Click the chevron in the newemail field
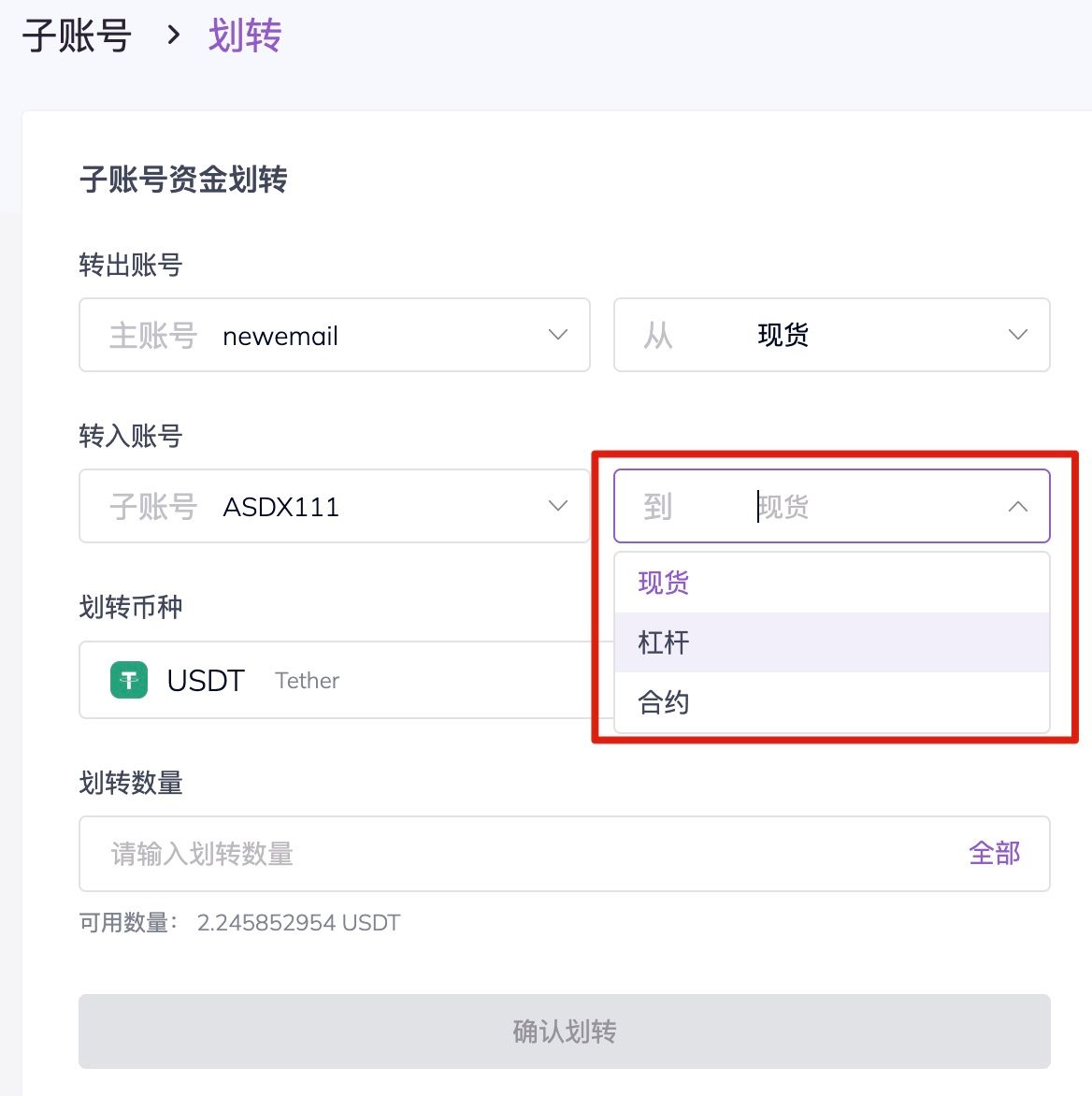The image size is (1092, 1096). pyautogui.click(x=558, y=335)
